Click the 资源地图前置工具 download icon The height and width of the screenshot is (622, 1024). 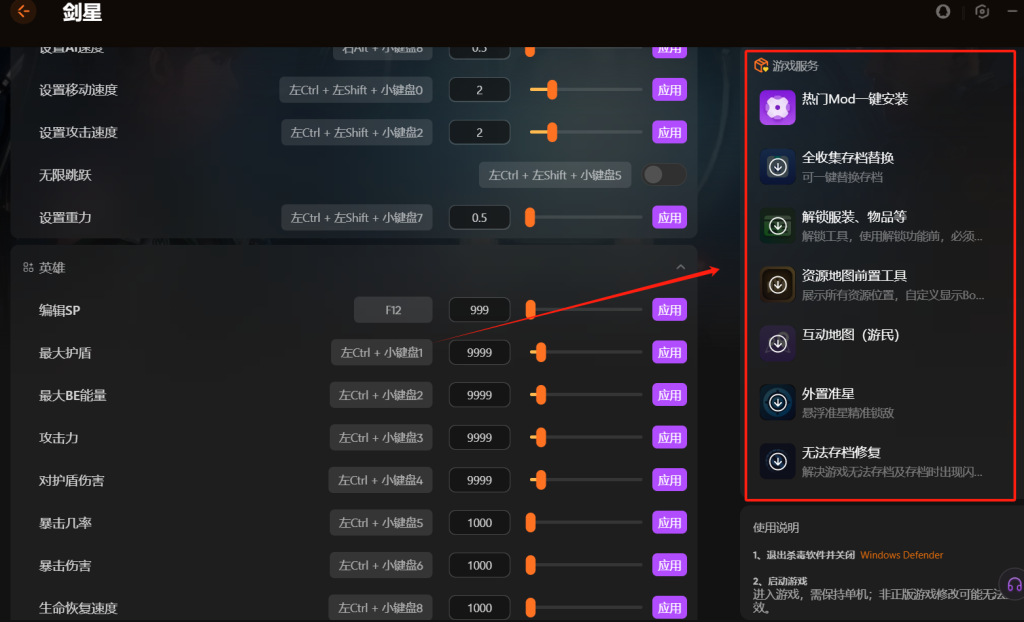coord(777,284)
